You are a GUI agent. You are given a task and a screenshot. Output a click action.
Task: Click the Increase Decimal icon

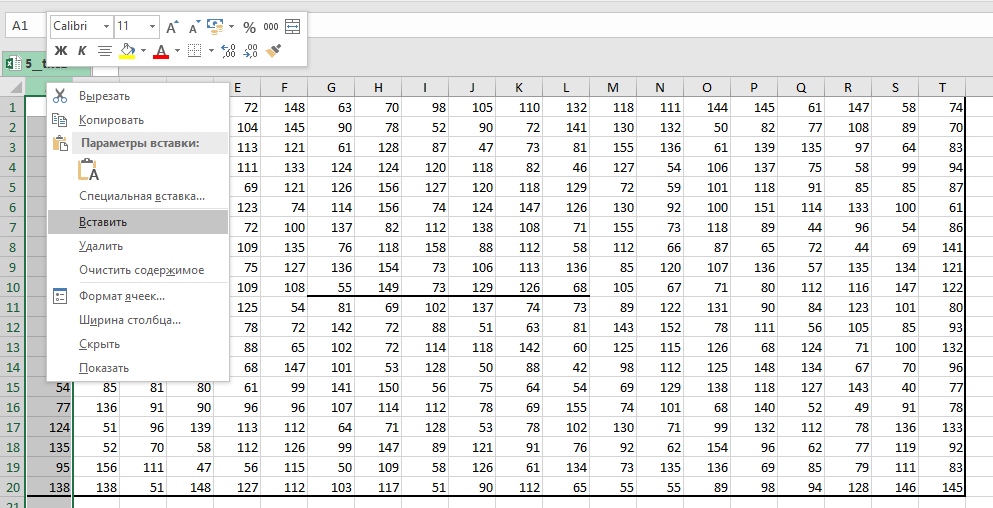pos(227,50)
